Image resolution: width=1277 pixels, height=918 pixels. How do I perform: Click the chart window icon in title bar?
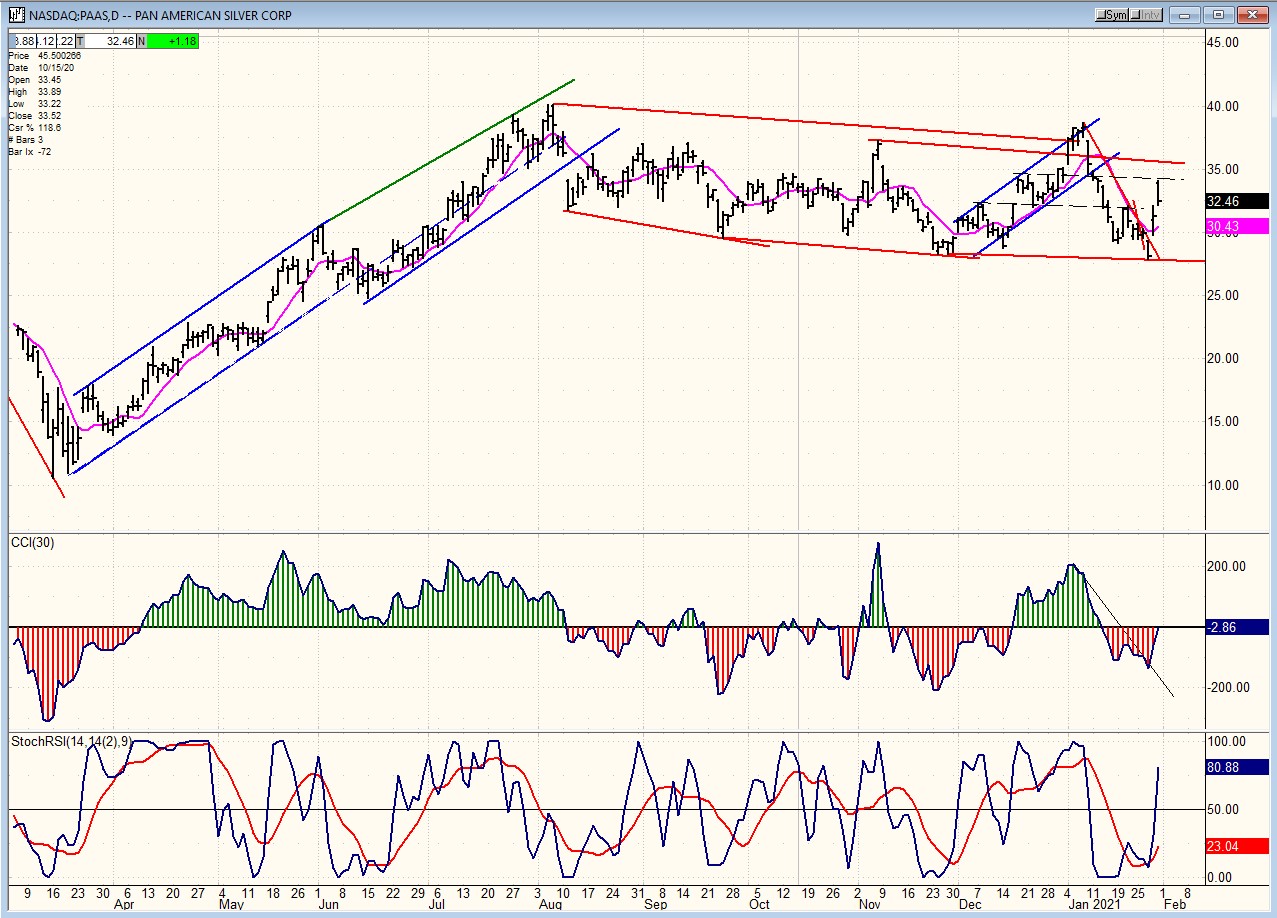(x=16, y=15)
